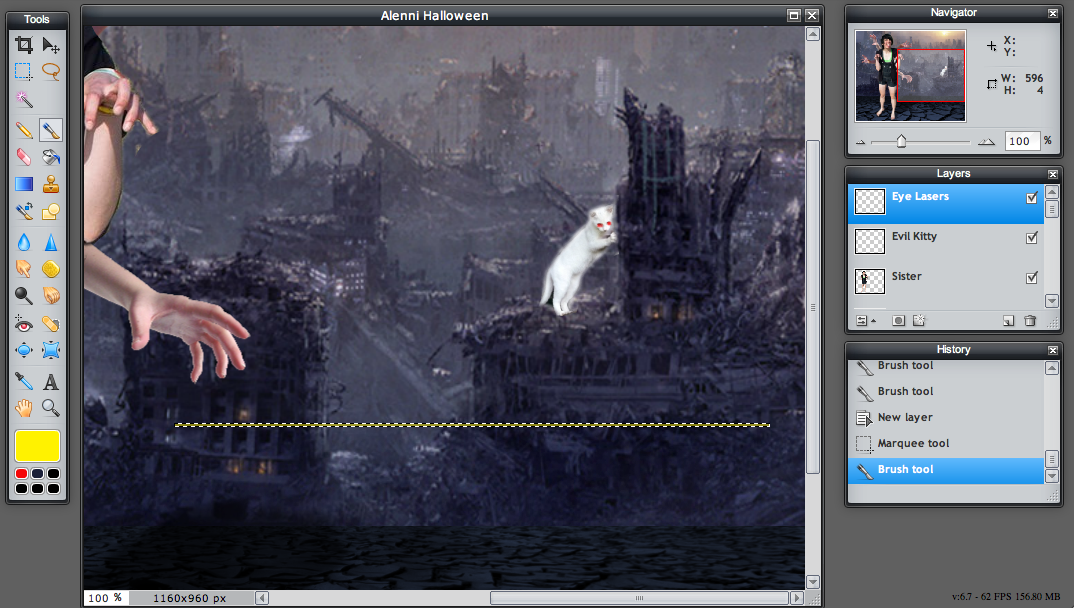This screenshot has height=608, width=1074.
Task: Select the Pencil tool
Action: click(x=24, y=130)
